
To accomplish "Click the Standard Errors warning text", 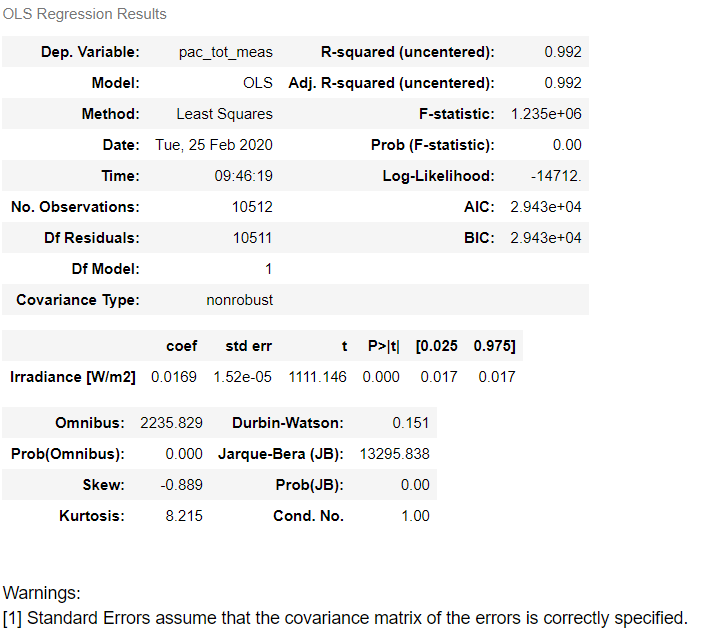I will [x=345, y=618].
